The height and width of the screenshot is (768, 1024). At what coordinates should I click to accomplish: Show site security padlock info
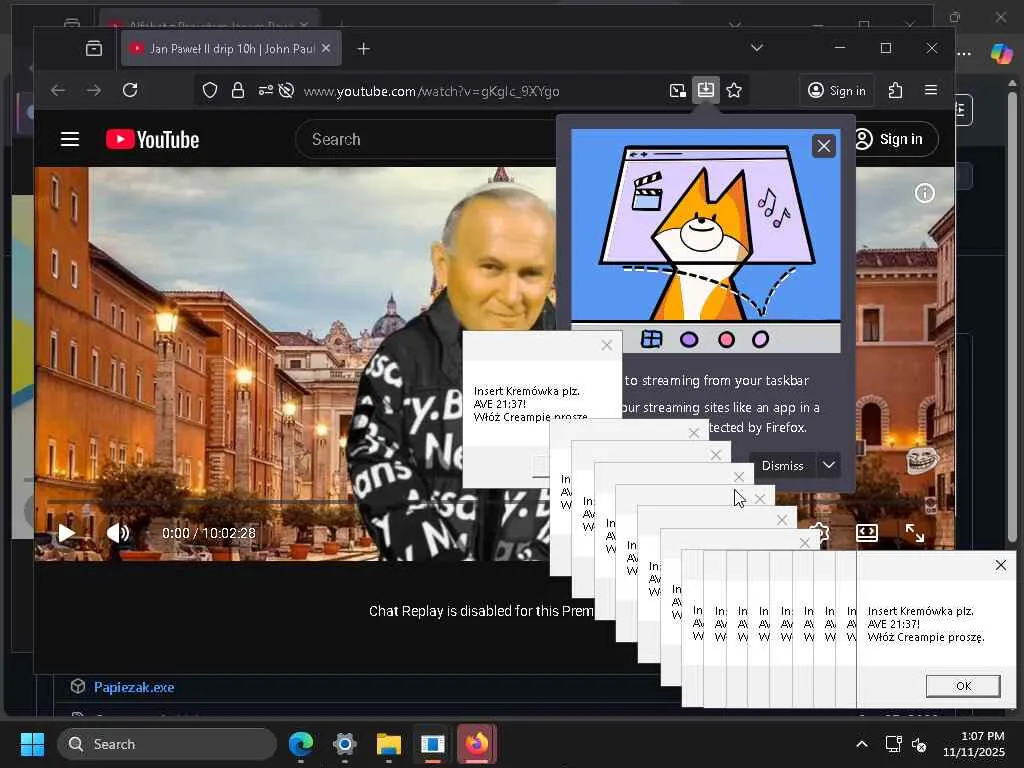tap(238, 90)
